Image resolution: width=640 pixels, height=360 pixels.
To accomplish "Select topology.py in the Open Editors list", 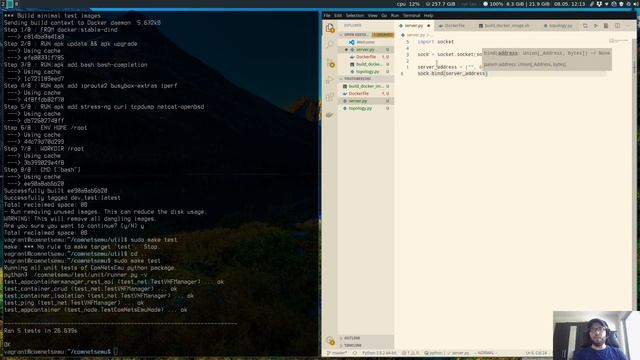I will click(367, 71).
